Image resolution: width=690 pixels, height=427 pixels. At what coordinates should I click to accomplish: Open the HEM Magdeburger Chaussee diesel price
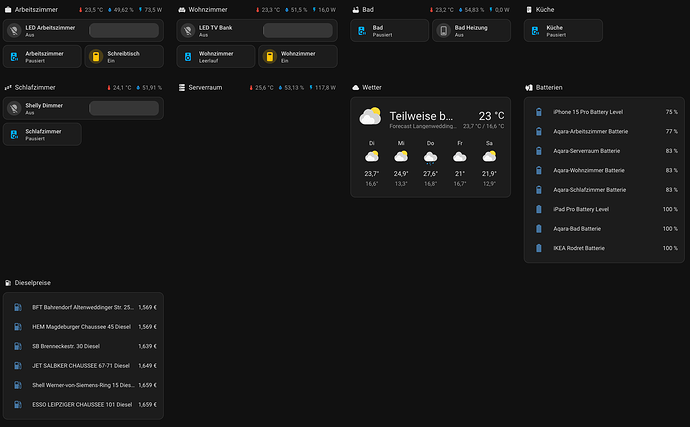[x=83, y=327]
